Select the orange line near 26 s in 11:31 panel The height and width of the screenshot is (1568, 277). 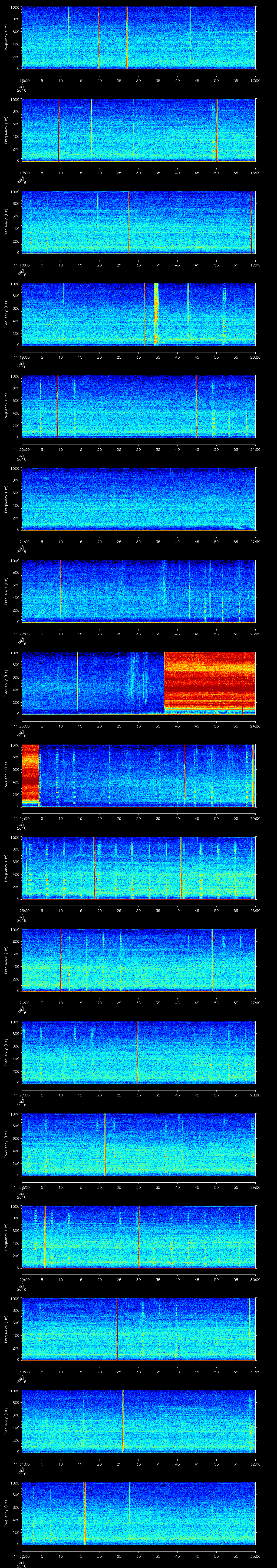point(123,1421)
